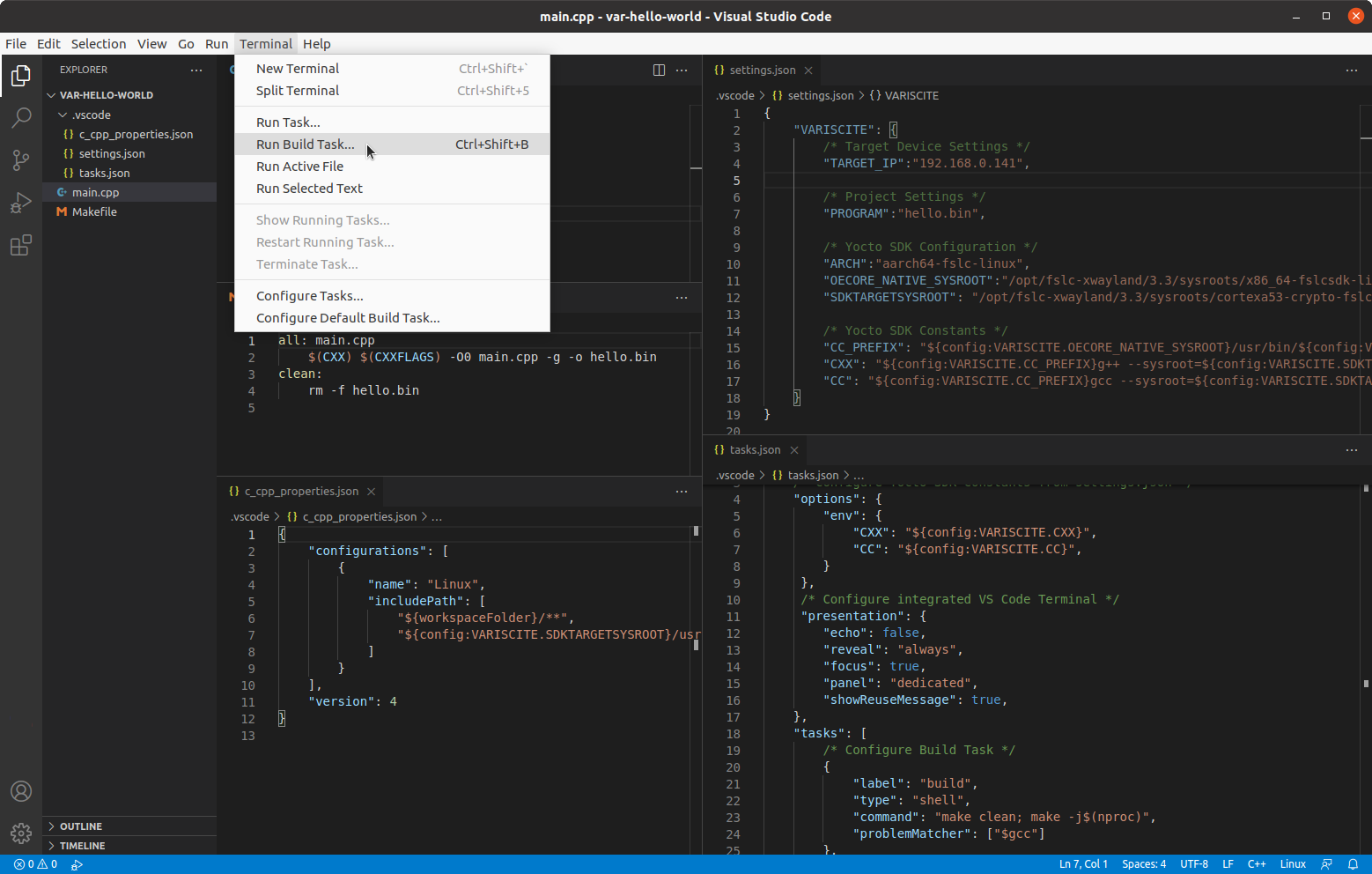Viewport: 1372px width, 874px height.
Task: Select Run Active File entry
Action: coord(392,167)
